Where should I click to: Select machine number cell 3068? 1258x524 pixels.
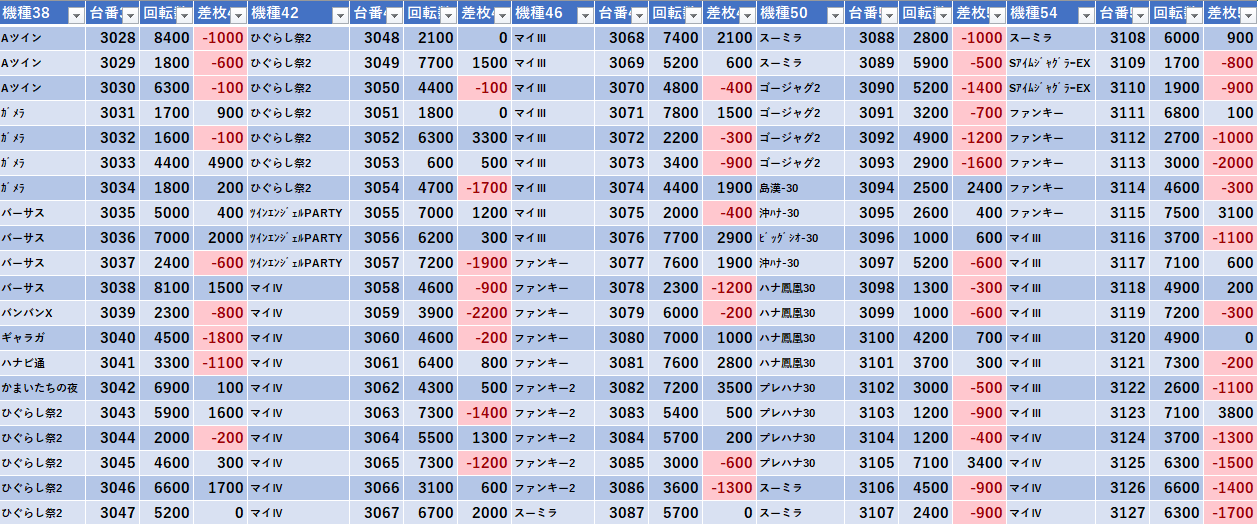point(621,38)
